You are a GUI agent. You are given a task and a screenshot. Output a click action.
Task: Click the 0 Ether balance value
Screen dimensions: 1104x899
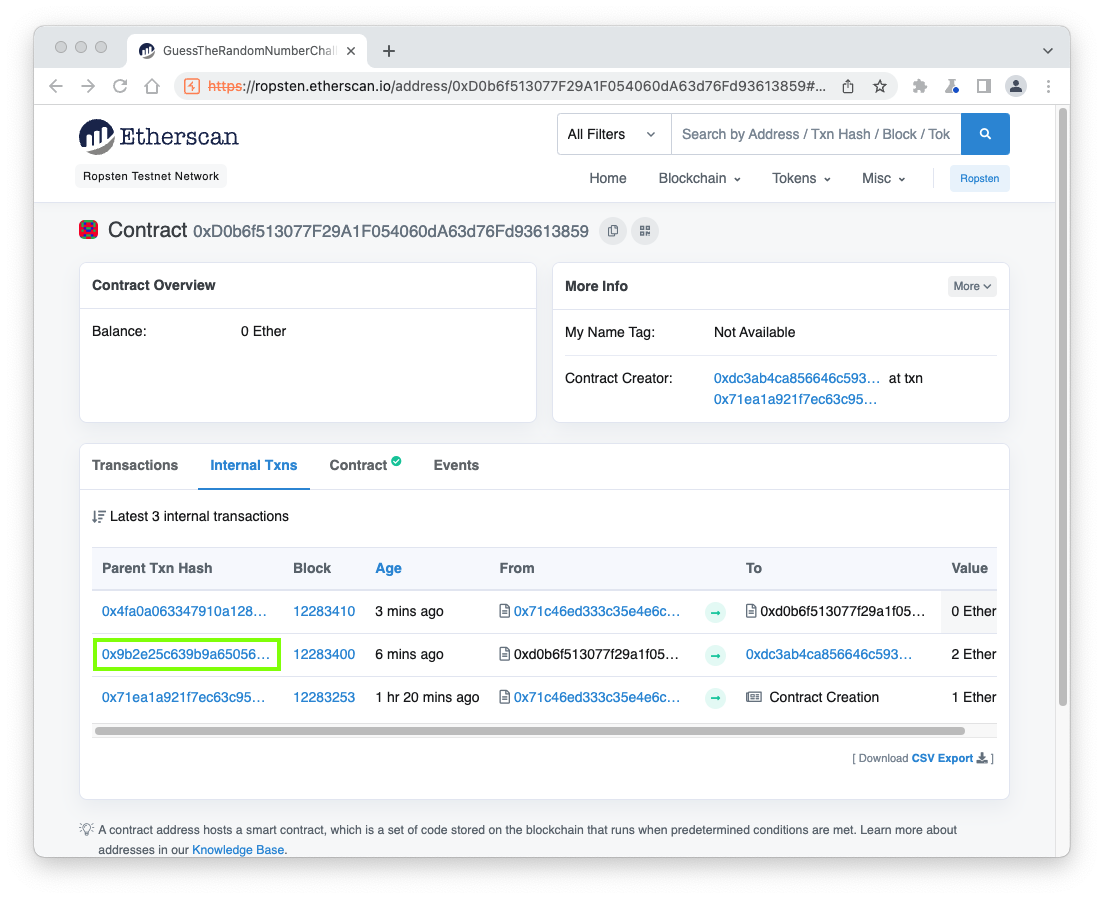[263, 331]
